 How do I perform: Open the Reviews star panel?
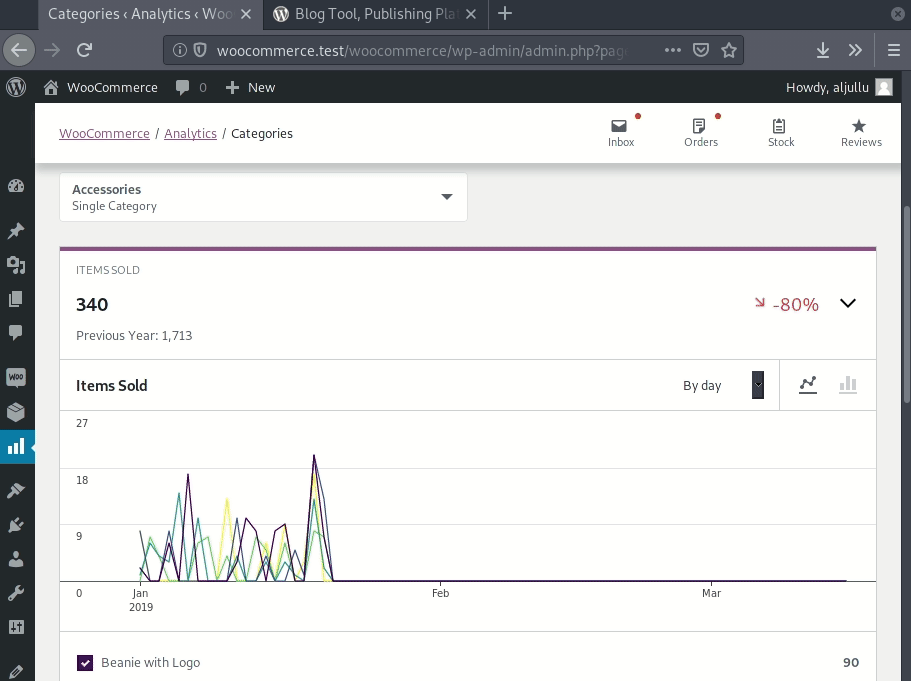click(x=861, y=133)
